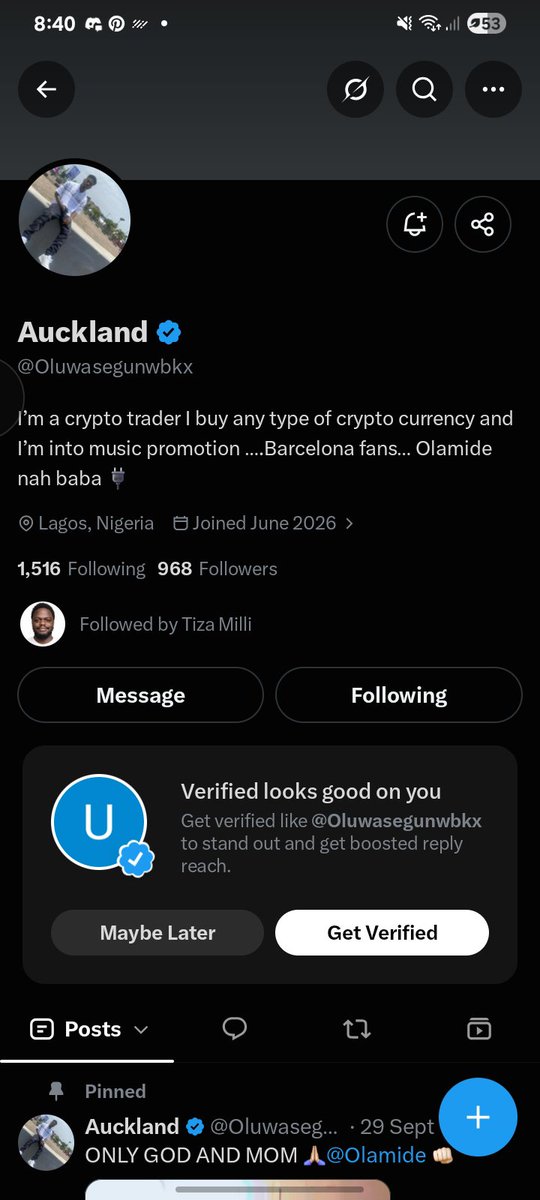Open the three-dot more options menu

(x=493, y=89)
